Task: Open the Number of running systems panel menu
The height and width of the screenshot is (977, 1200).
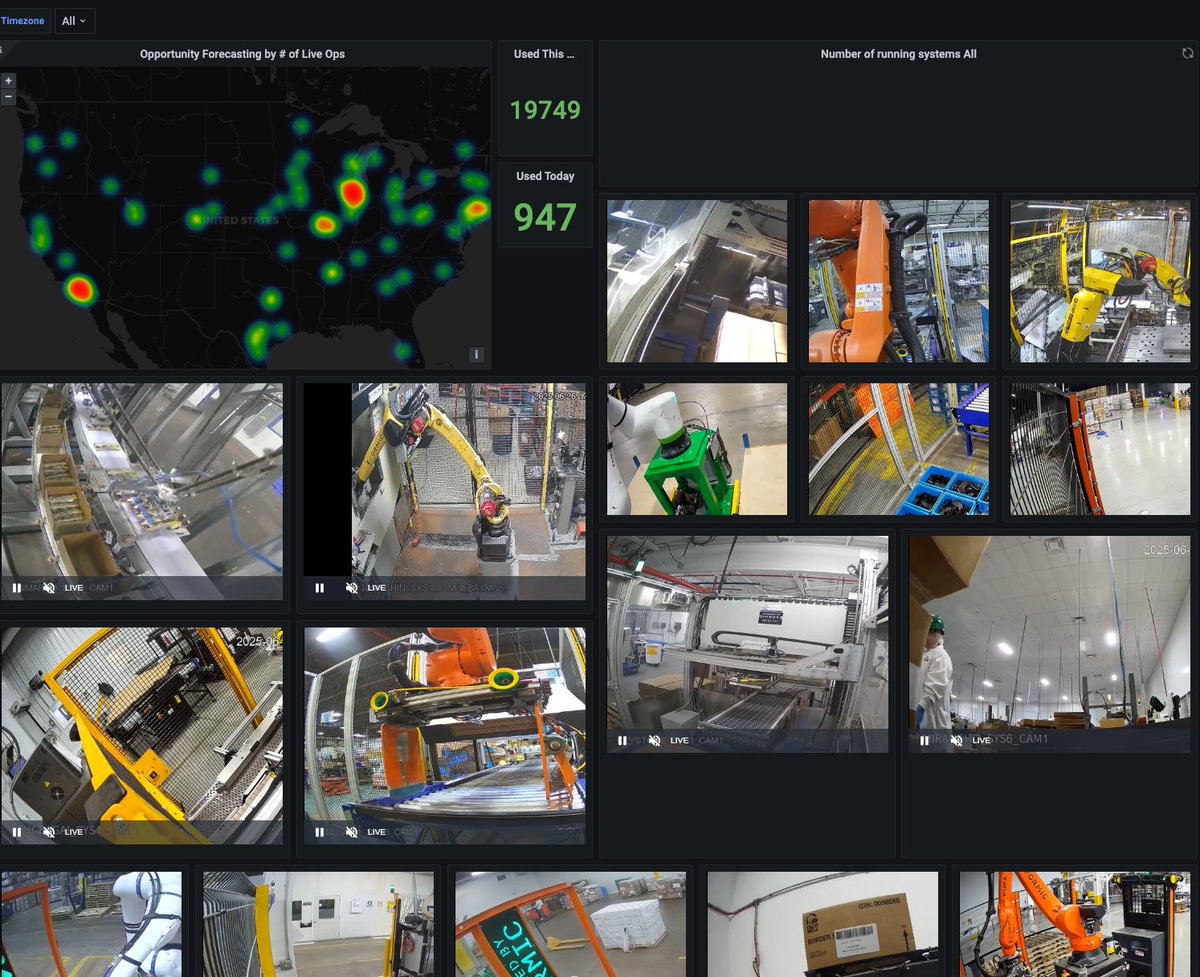Action: [x=898, y=53]
